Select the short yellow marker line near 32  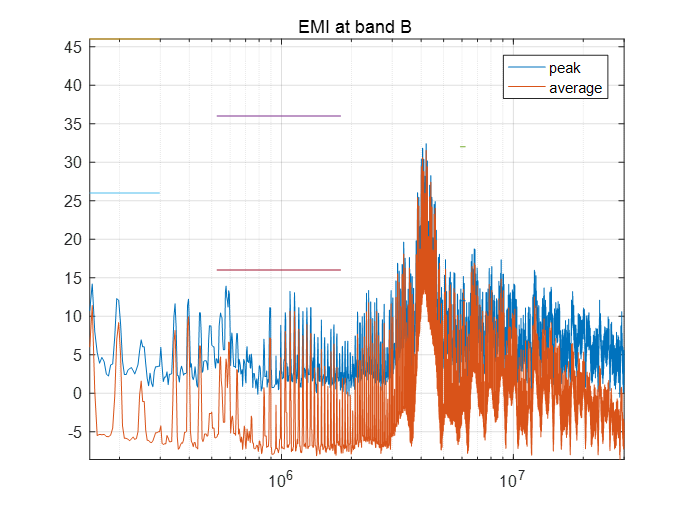click(462, 147)
